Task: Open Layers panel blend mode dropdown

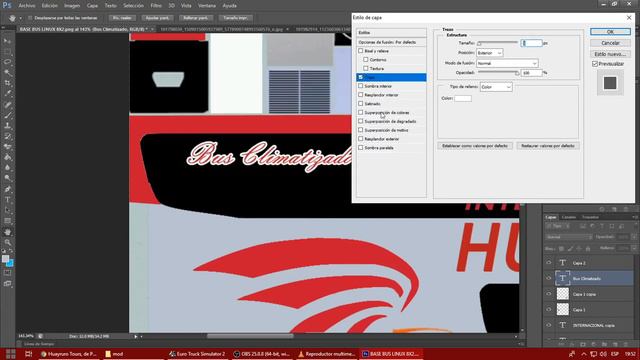Action: click(568, 237)
